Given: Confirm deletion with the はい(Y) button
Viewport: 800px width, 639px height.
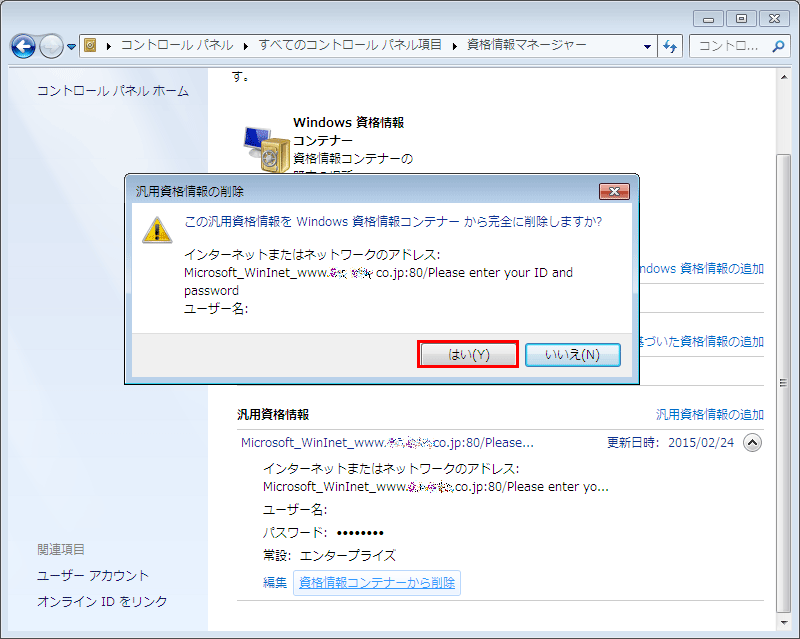Looking at the screenshot, I should [467, 354].
